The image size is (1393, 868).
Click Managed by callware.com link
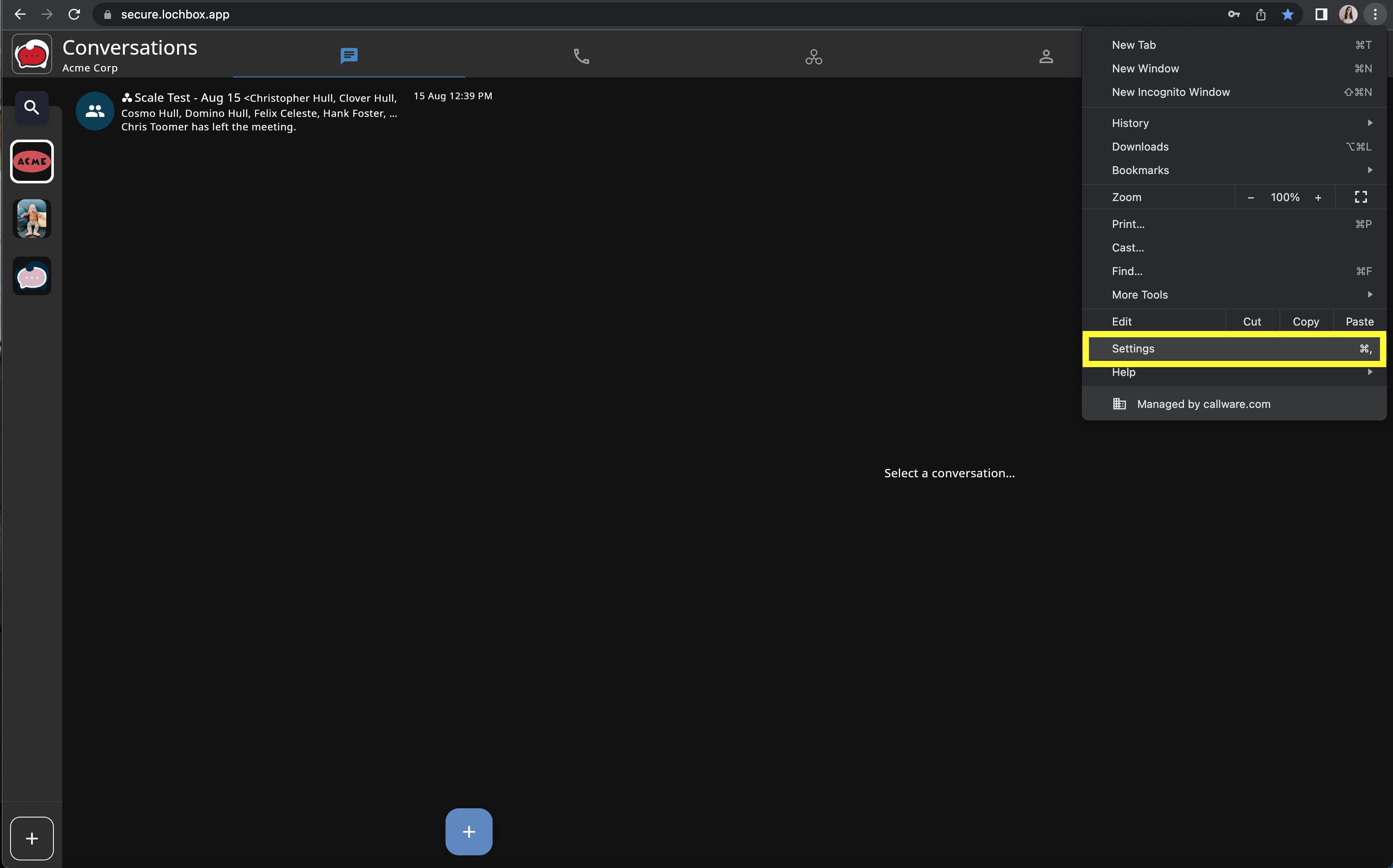(1203, 404)
